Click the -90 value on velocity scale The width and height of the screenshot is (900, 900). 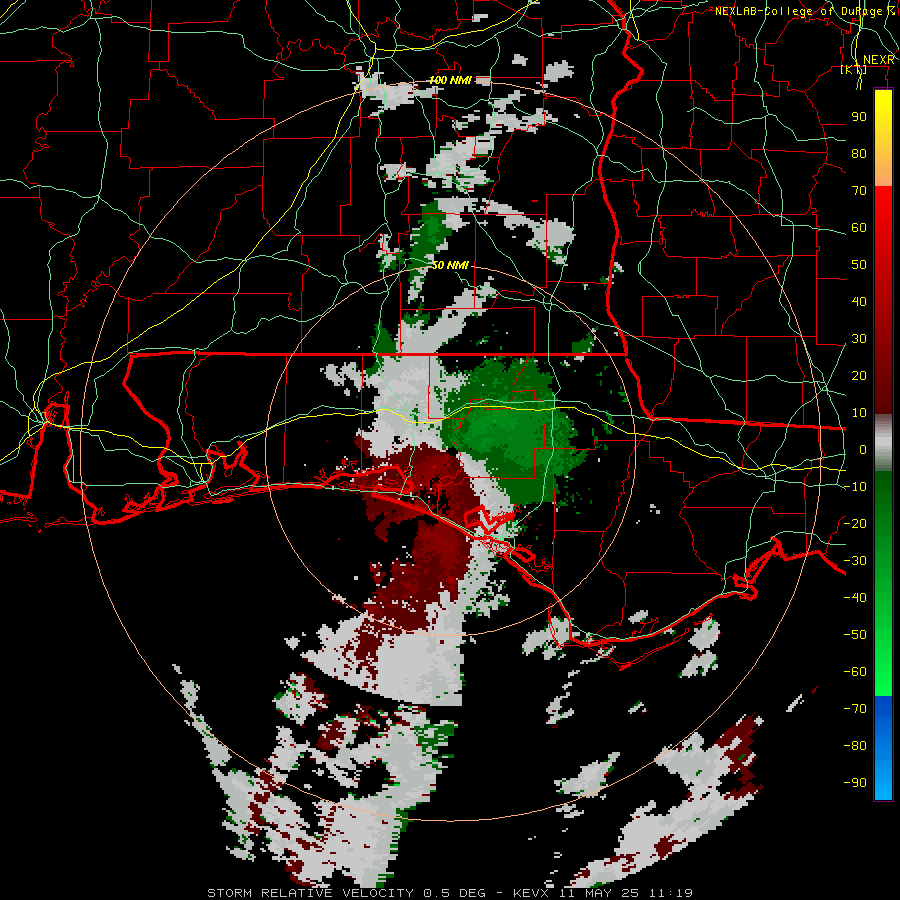(855, 783)
